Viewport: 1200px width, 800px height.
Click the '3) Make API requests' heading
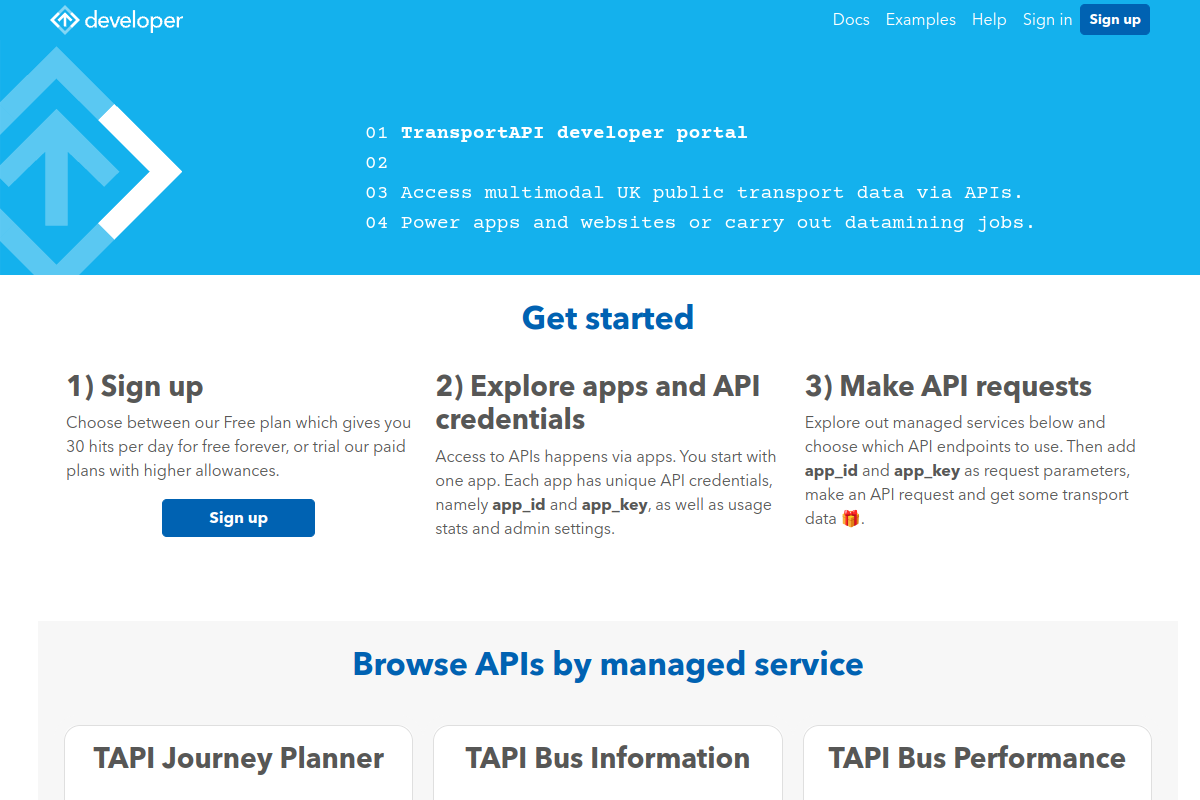pyautogui.click(x=948, y=387)
